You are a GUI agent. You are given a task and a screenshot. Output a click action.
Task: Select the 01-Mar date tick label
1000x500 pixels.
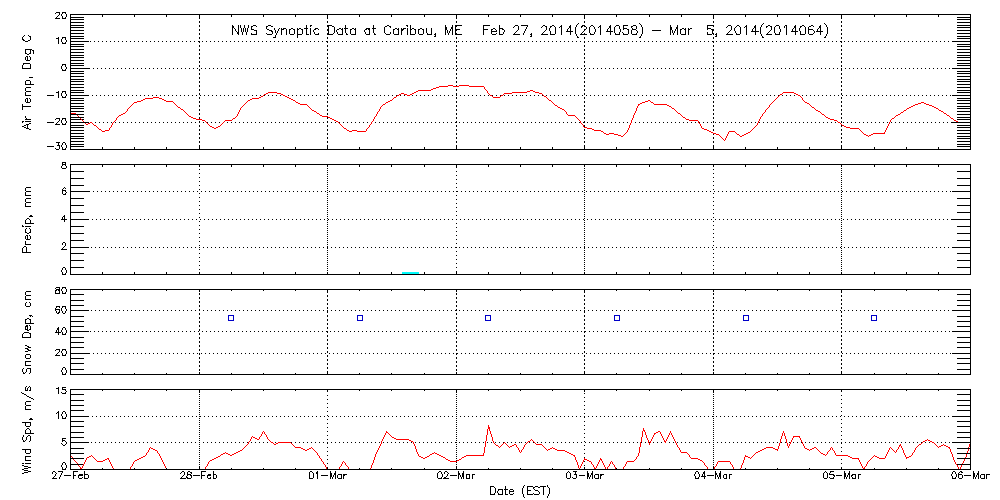[328, 478]
